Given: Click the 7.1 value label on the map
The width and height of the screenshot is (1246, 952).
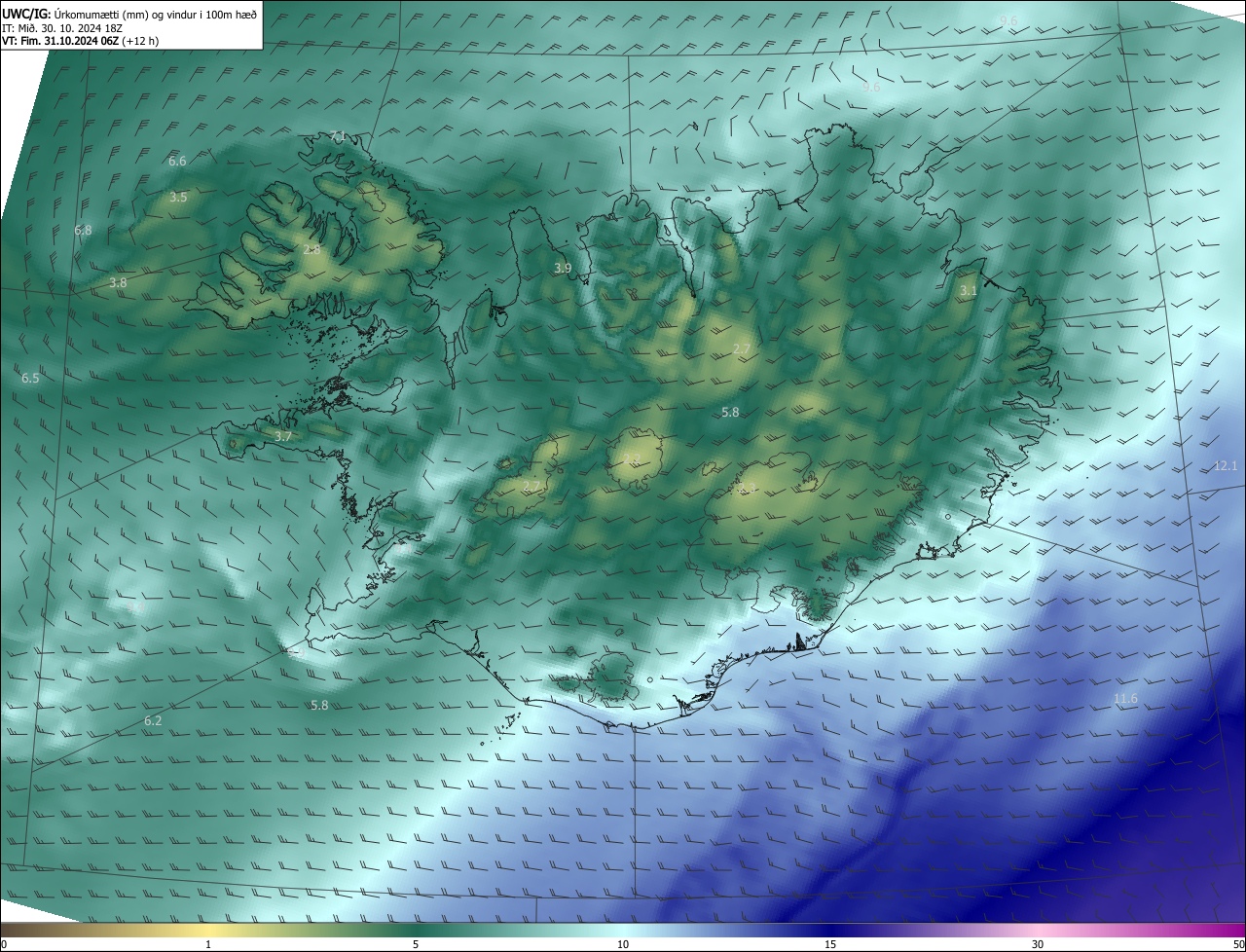Looking at the screenshot, I should point(338,136).
